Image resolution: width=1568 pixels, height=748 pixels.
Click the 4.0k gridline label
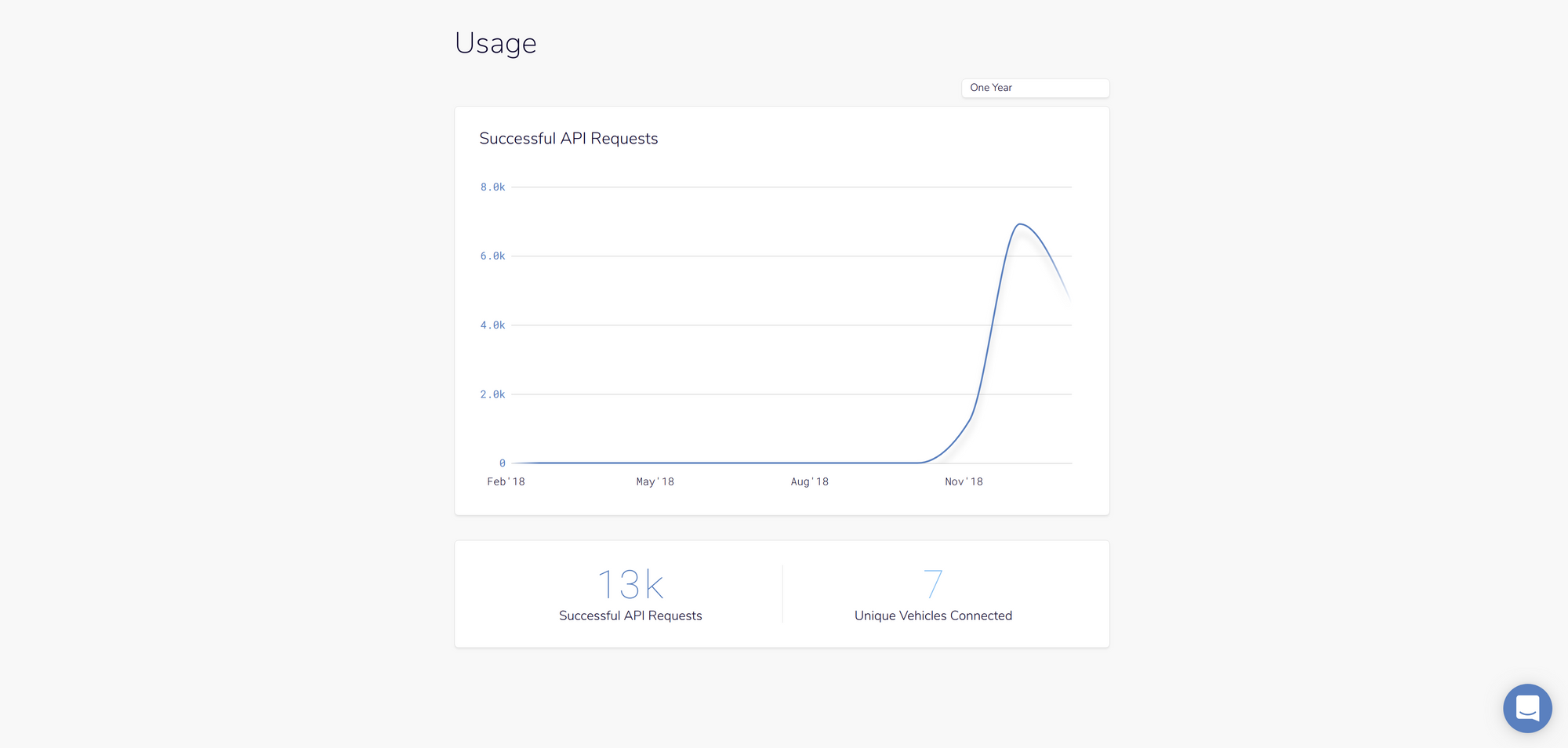click(493, 325)
